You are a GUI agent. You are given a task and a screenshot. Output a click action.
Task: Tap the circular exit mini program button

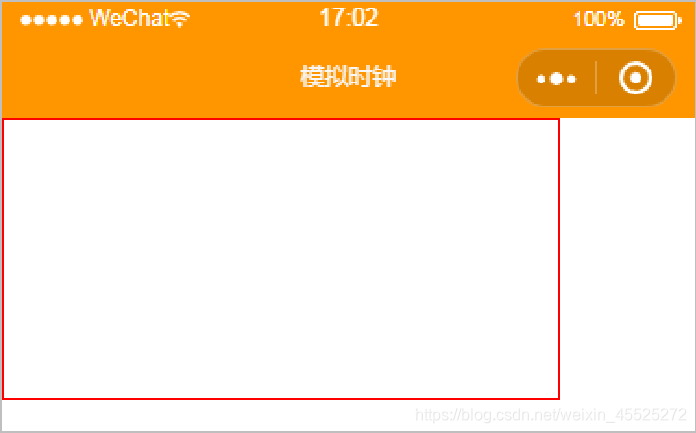(x=636, y=78)
